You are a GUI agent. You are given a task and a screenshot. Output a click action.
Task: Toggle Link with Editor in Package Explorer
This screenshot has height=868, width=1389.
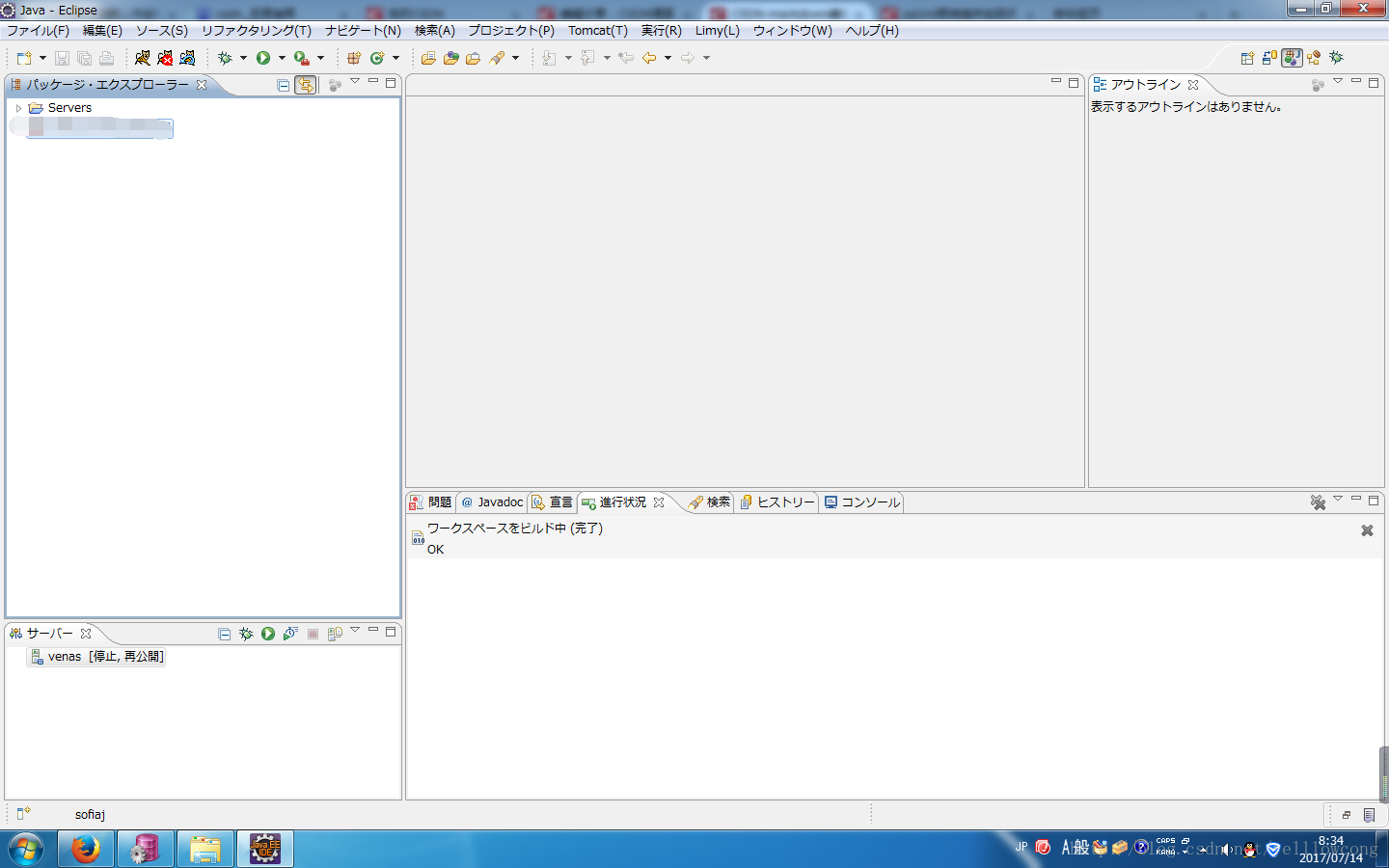click(306, 85)
